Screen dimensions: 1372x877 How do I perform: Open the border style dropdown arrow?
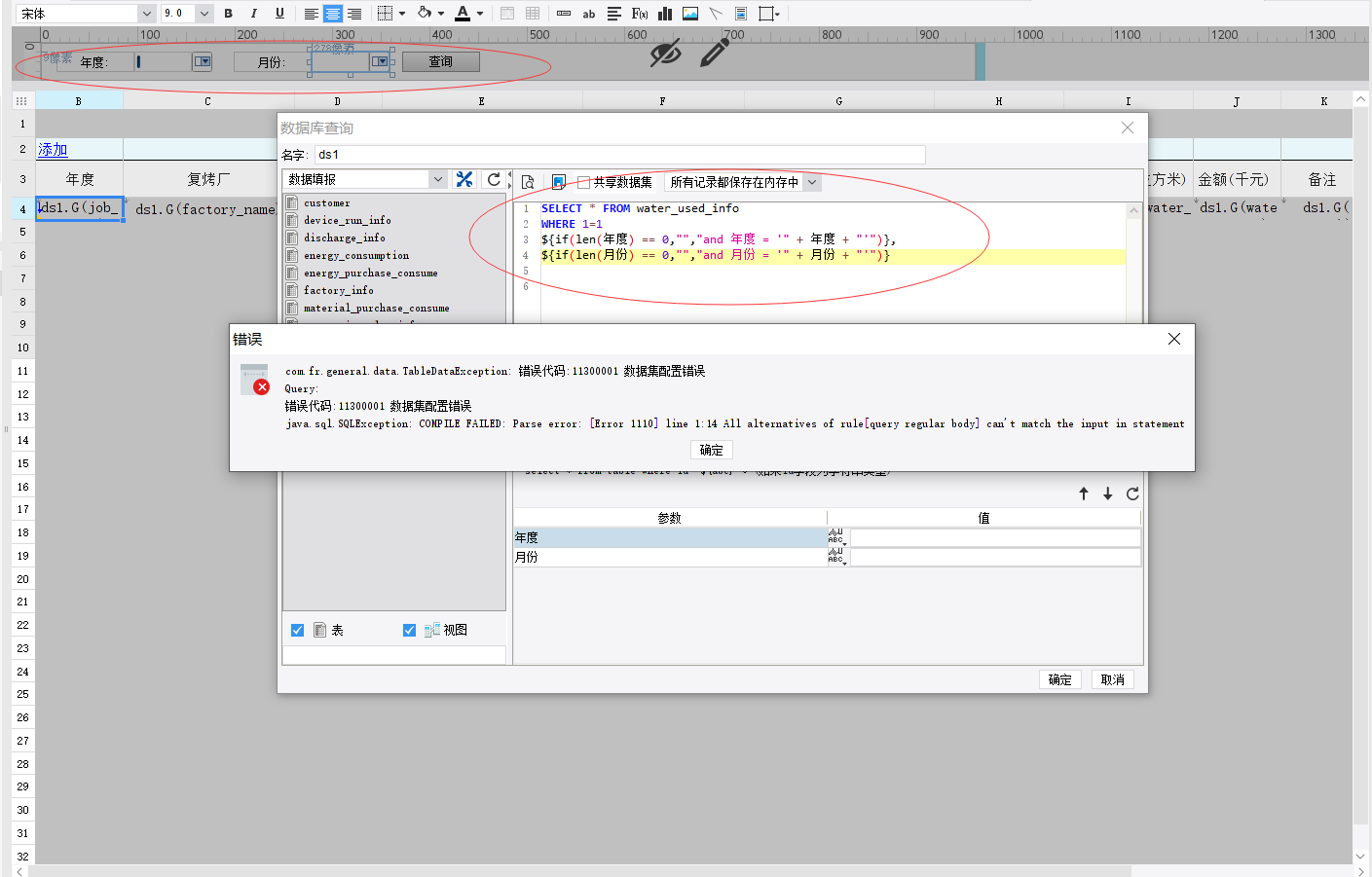(x=402, y=14)
